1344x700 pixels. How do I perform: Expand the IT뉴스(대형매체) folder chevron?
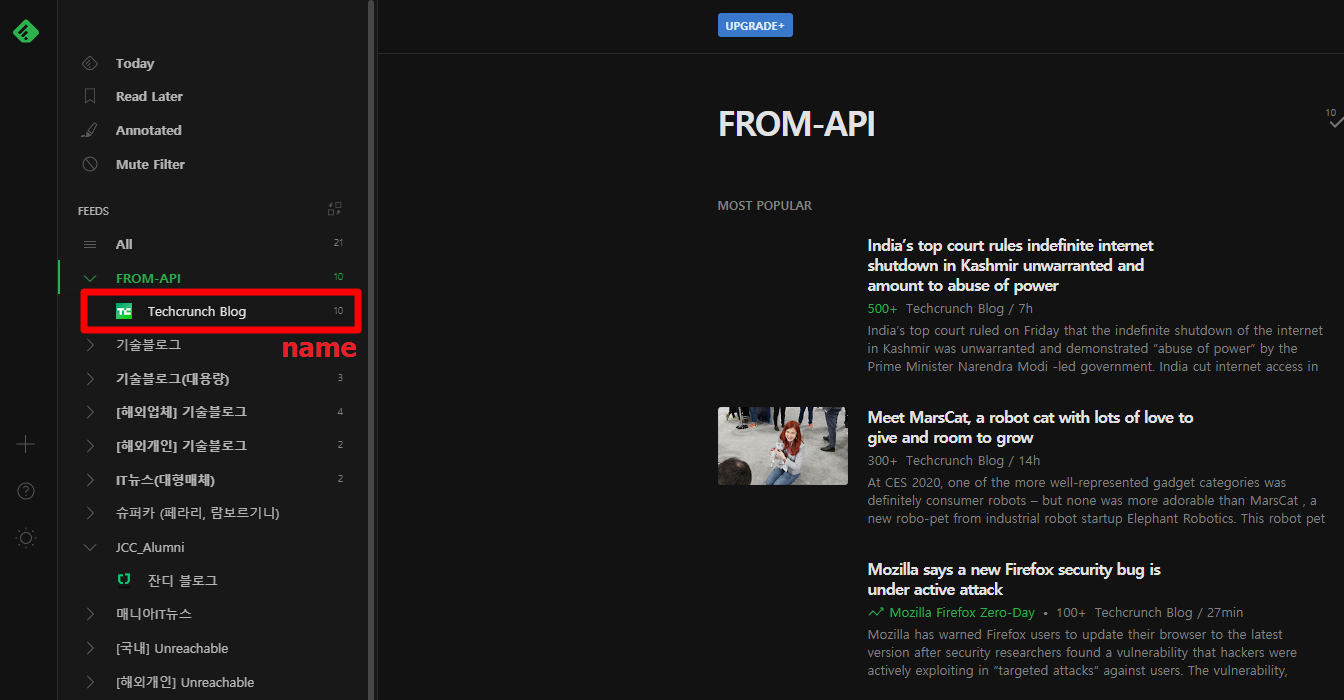[x=90, y=480]
